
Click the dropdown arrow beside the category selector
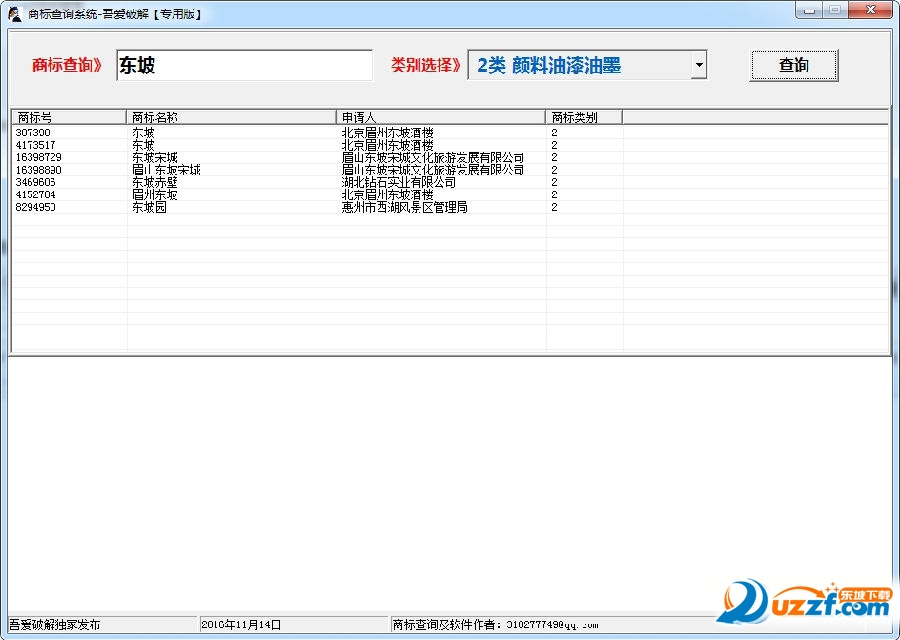click(x=698, y=64)
